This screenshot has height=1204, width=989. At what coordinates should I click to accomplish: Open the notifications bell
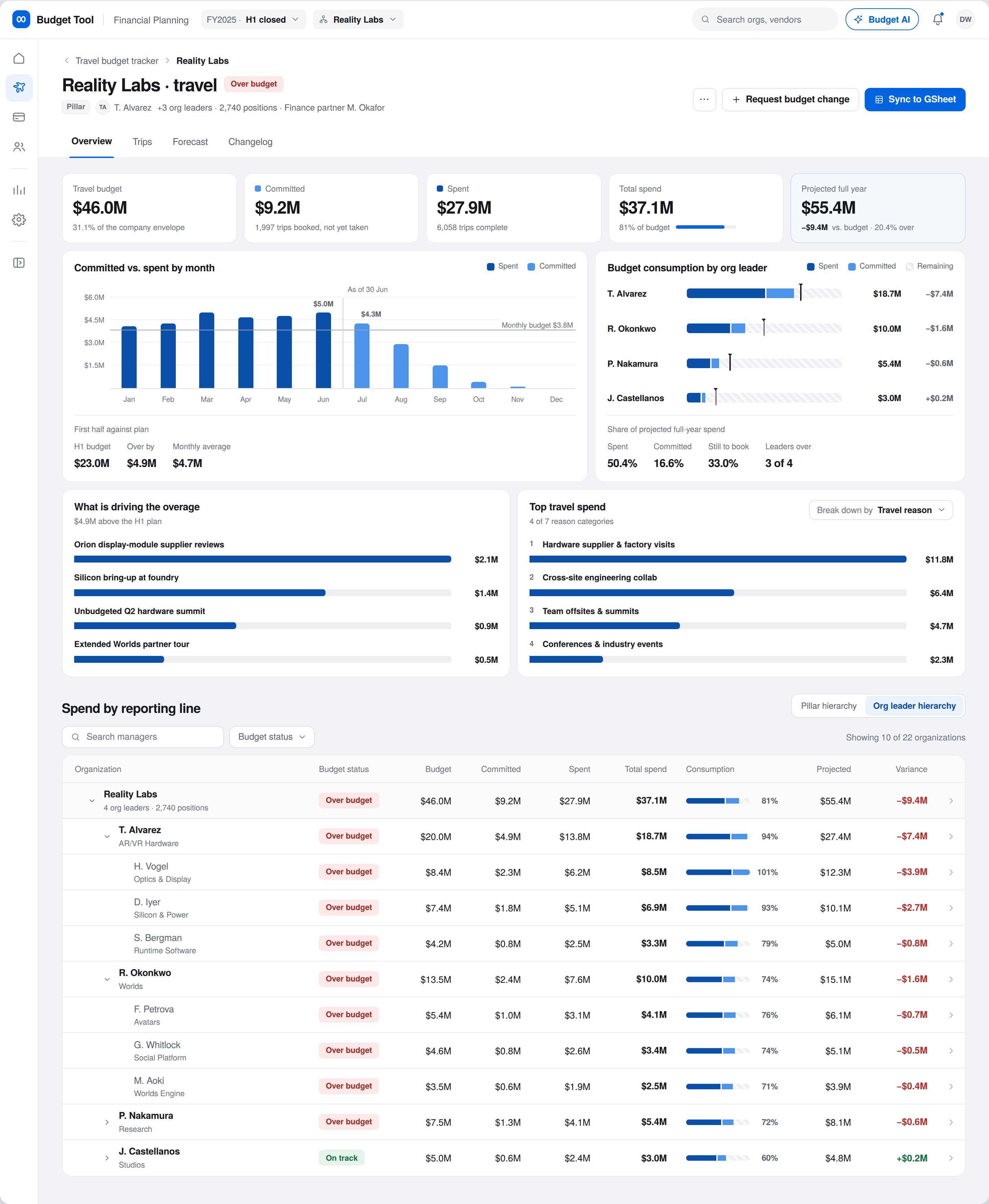[938, 19]
